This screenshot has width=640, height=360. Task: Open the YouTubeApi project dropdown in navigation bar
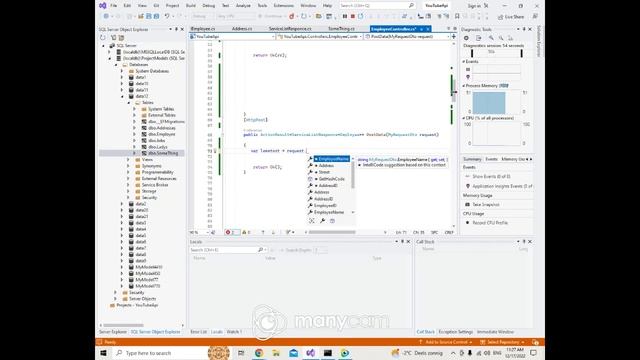coord(273,37)
